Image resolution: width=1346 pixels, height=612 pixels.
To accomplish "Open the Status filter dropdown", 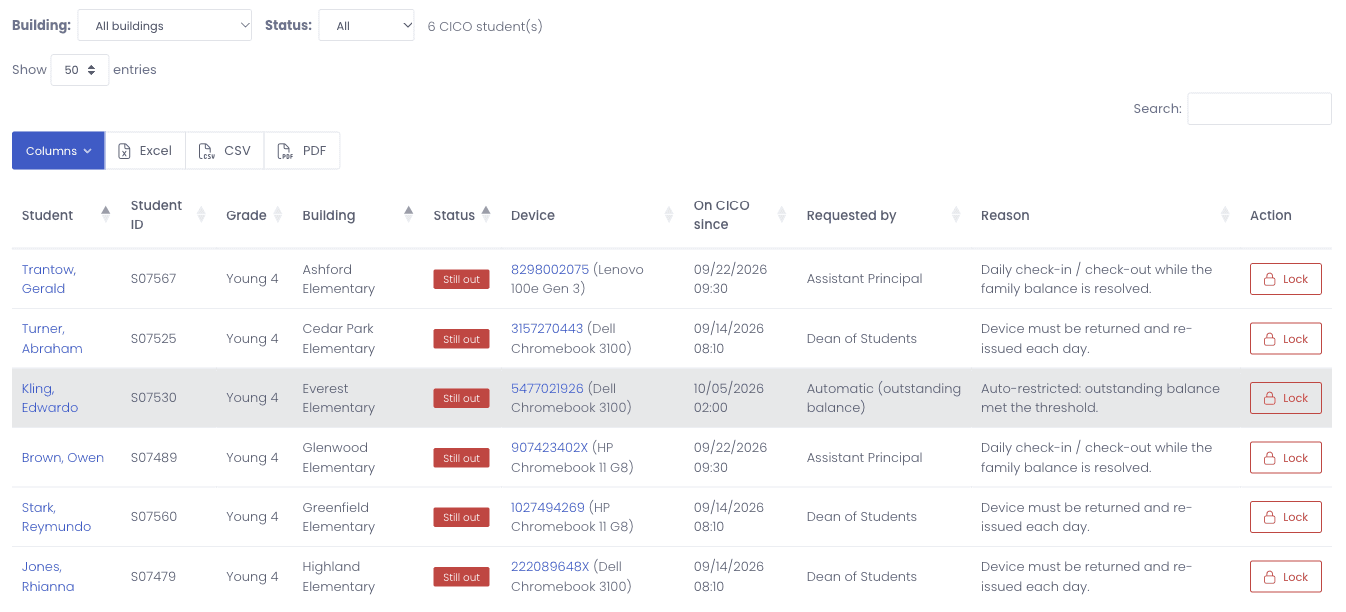I will (366, 26).
